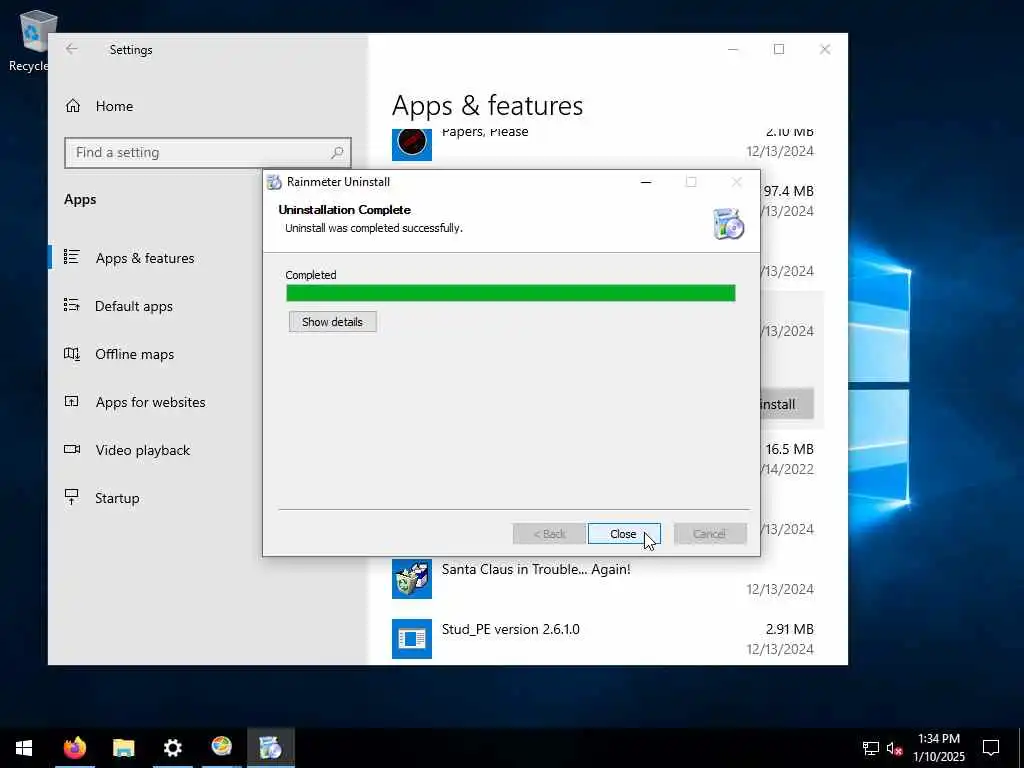Click the Find a setting search box
1024x768 pixels.
[208, 153]
